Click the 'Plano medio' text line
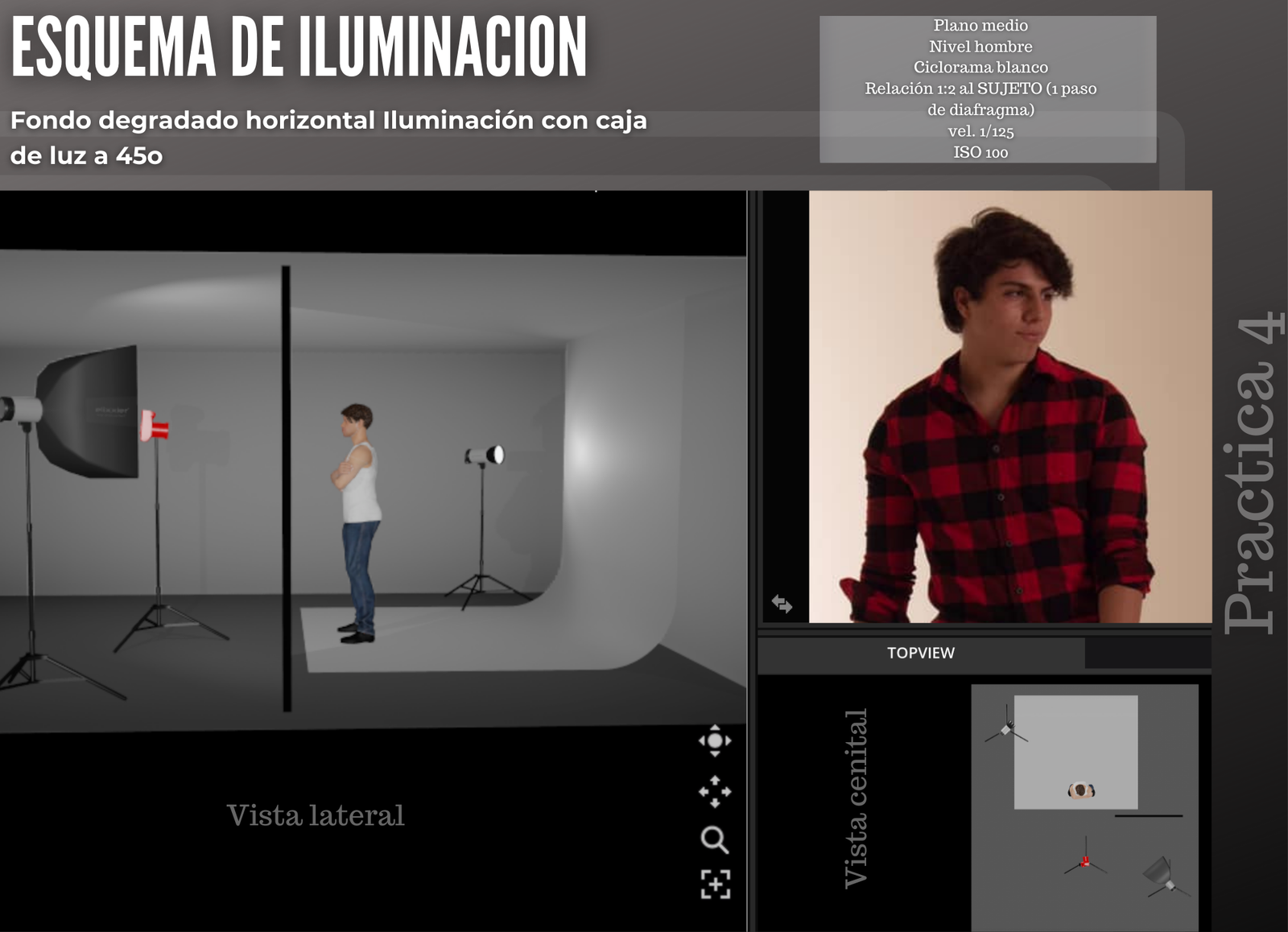Screen dimensions: 1288x932 [x=980, y=26]
